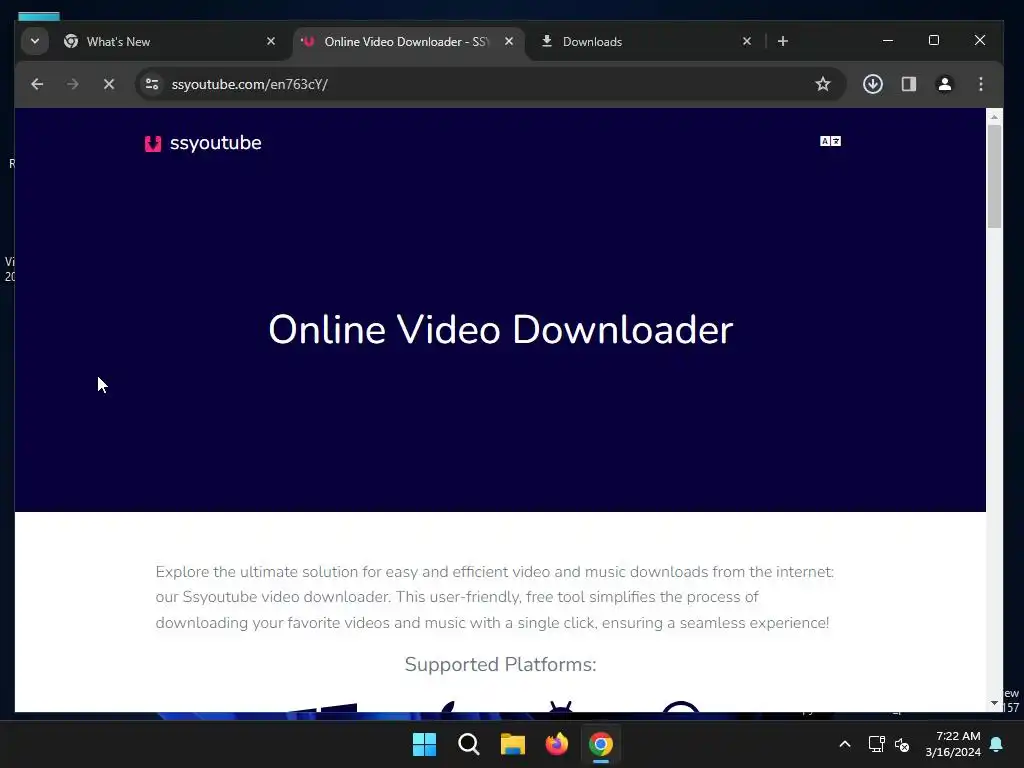Click the ssyoutube logo link
This screenshot has width=1024, height=768.
tap(203, 143)
